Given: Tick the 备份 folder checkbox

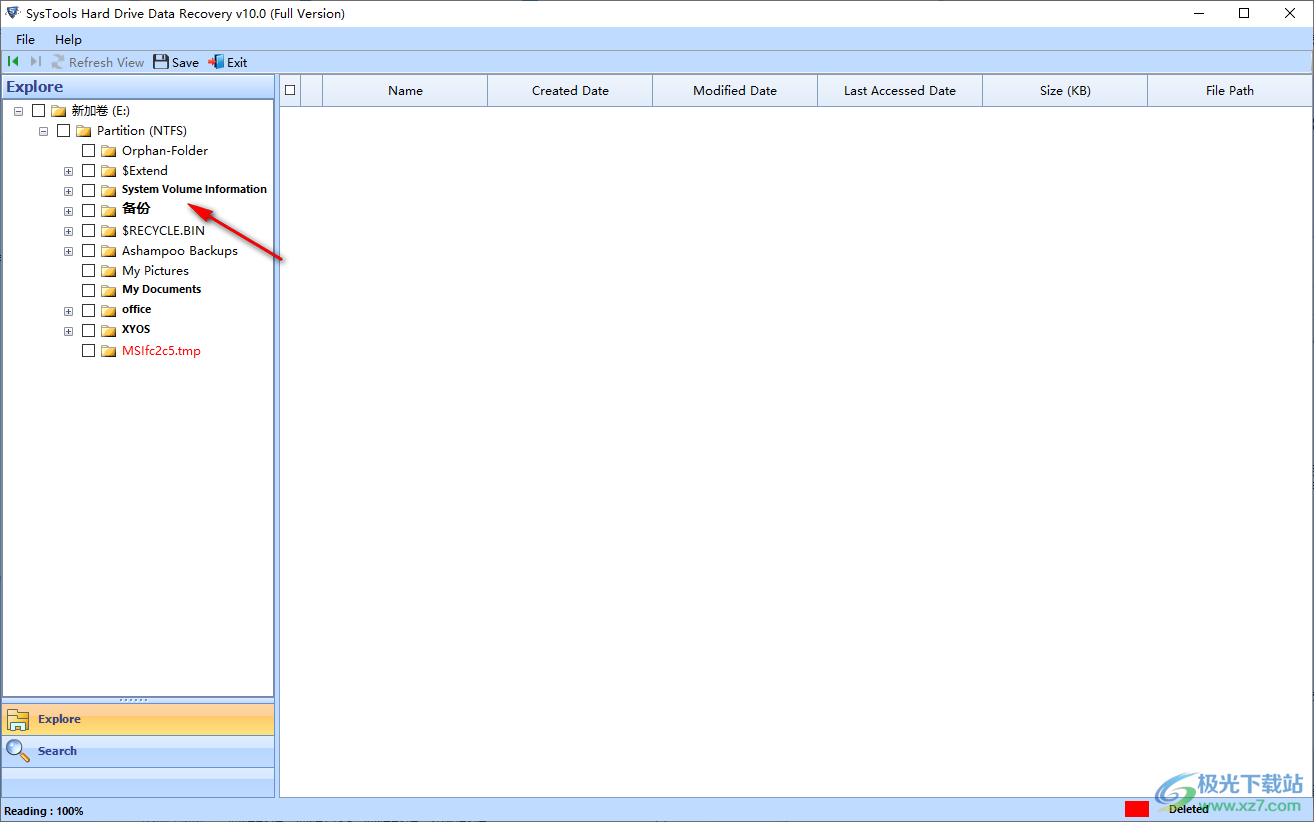Looking at the screenshot, I should [x=89, y=211].
